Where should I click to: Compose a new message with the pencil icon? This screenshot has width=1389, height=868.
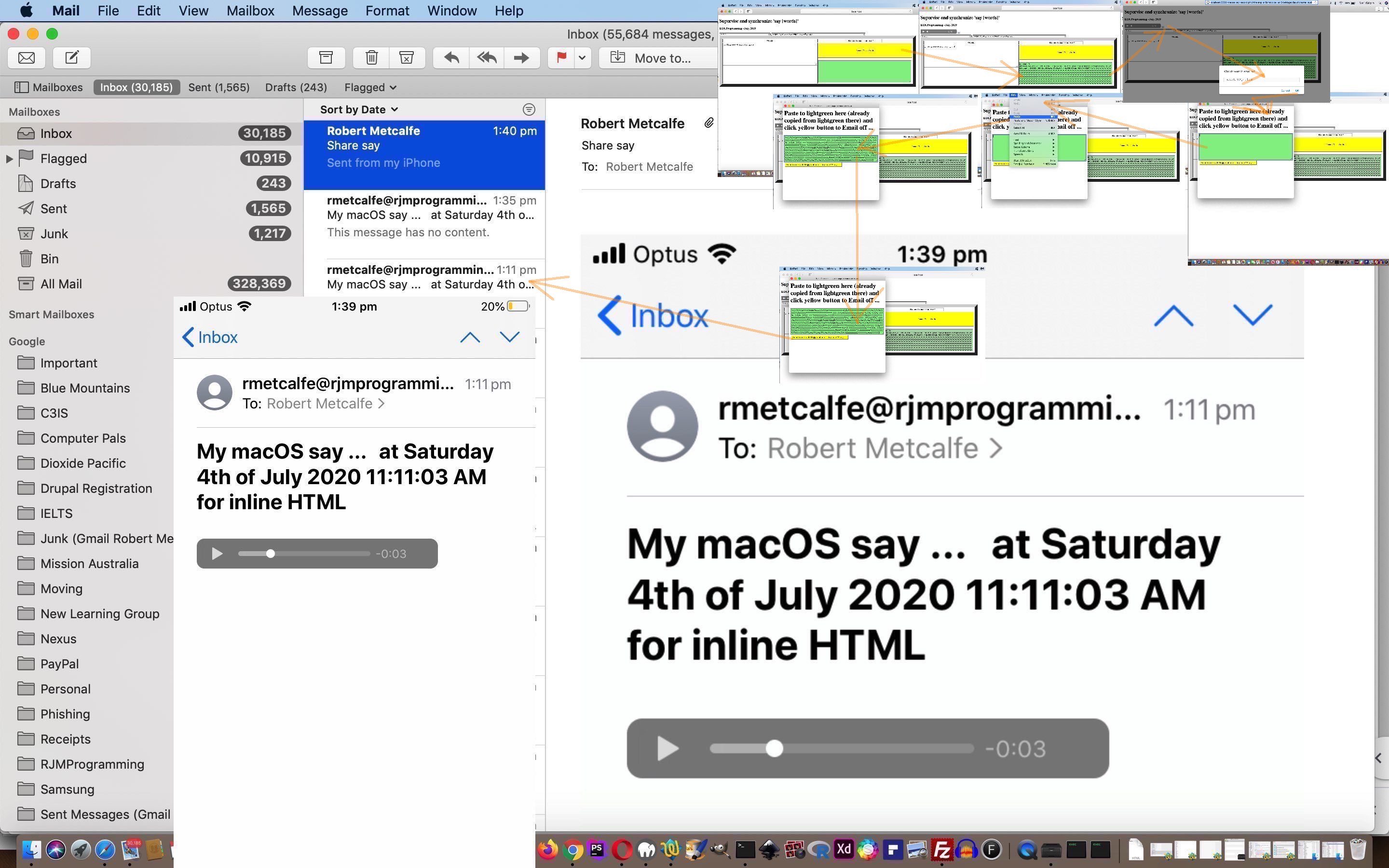coord(72,57)
